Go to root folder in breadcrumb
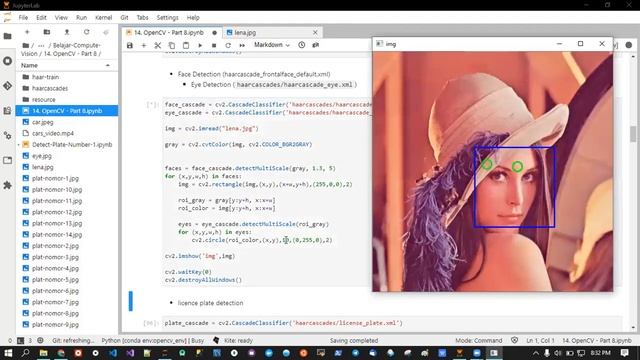 coord(26,45)
